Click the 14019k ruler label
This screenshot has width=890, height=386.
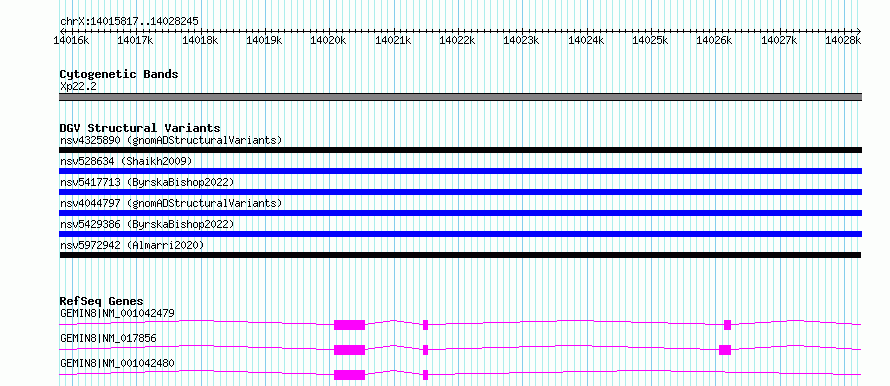pos(264,40)
